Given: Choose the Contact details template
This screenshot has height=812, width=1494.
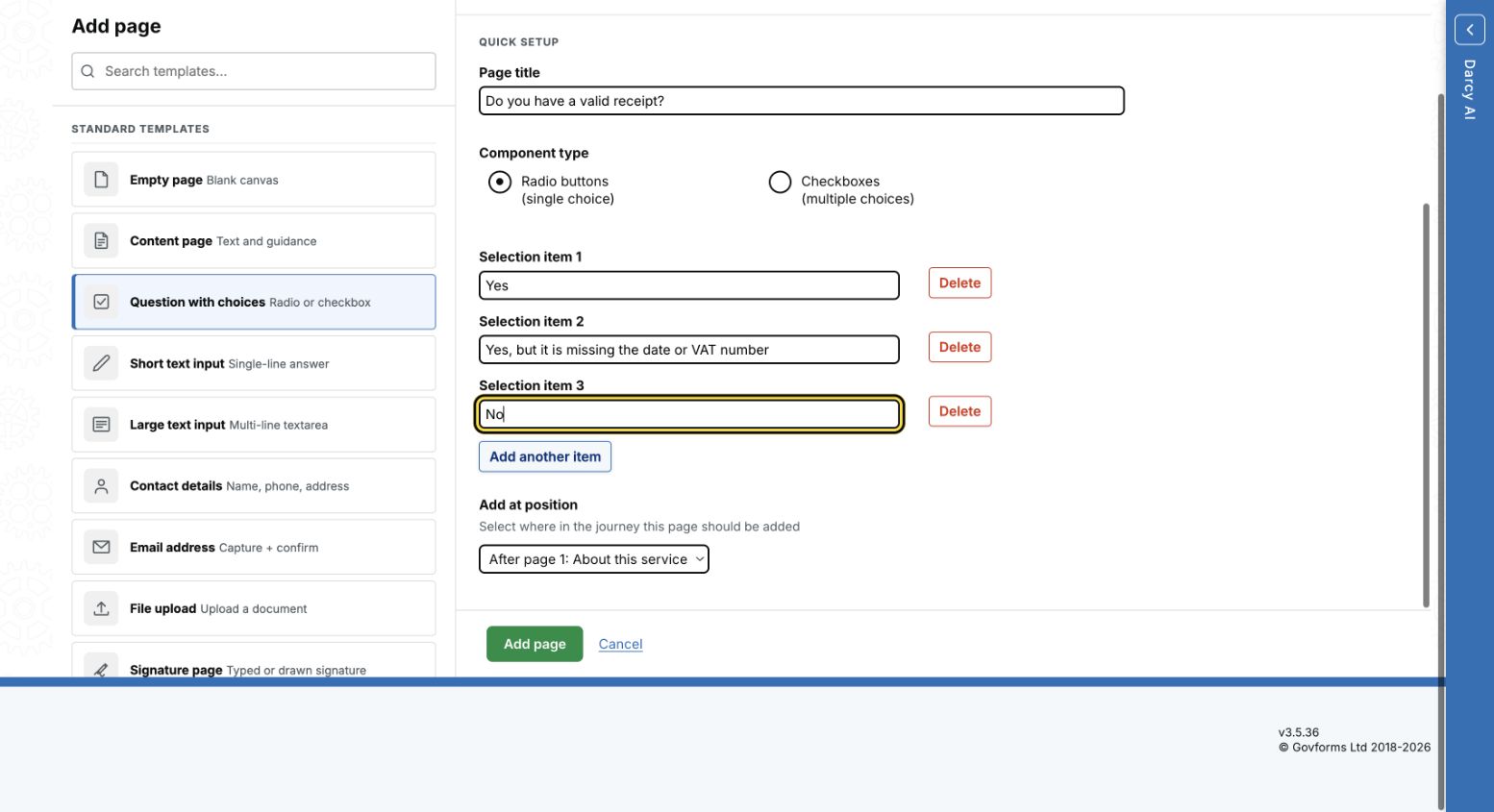Looking at the screenshot, I should click(x=254, y=486).
